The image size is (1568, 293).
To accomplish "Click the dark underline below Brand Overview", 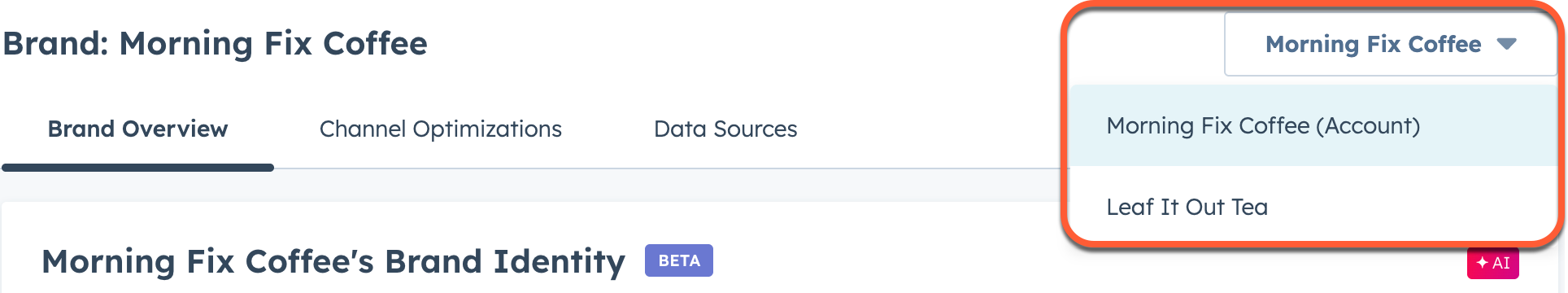I will 137,168.
